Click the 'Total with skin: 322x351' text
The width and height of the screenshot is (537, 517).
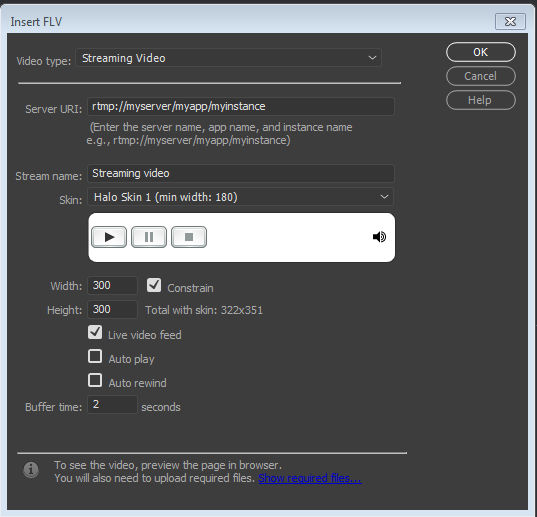point(204,310)
